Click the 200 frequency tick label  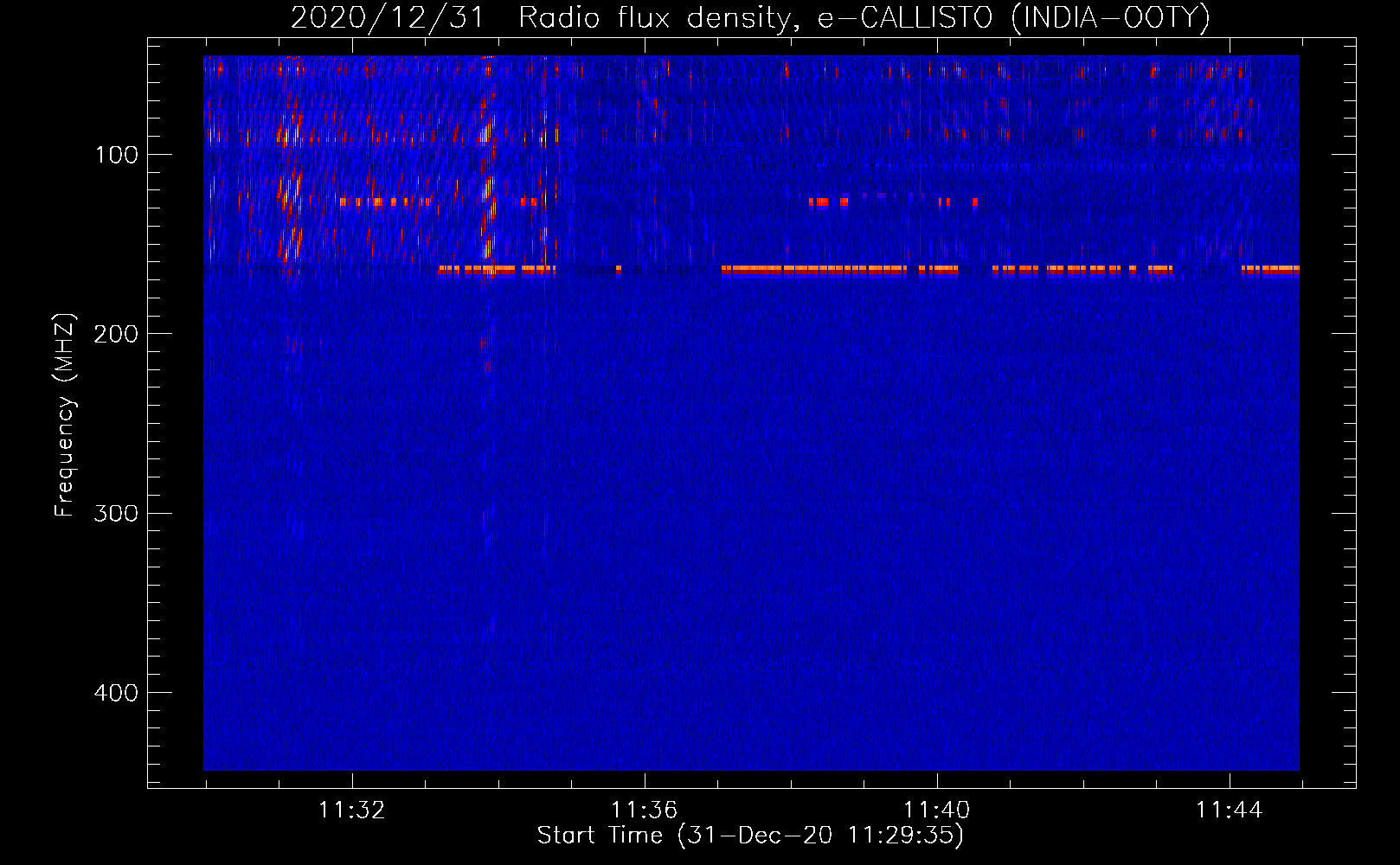point(116,334)
